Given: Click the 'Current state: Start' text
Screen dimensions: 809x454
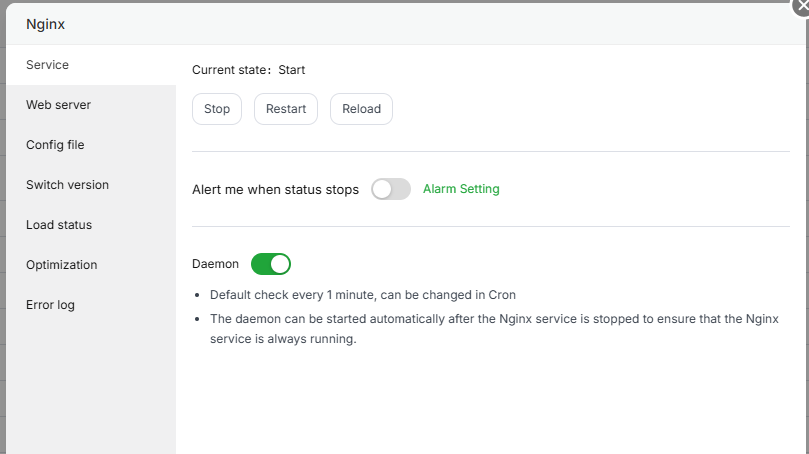Looking at the screenshot, I should click(249, 70).
